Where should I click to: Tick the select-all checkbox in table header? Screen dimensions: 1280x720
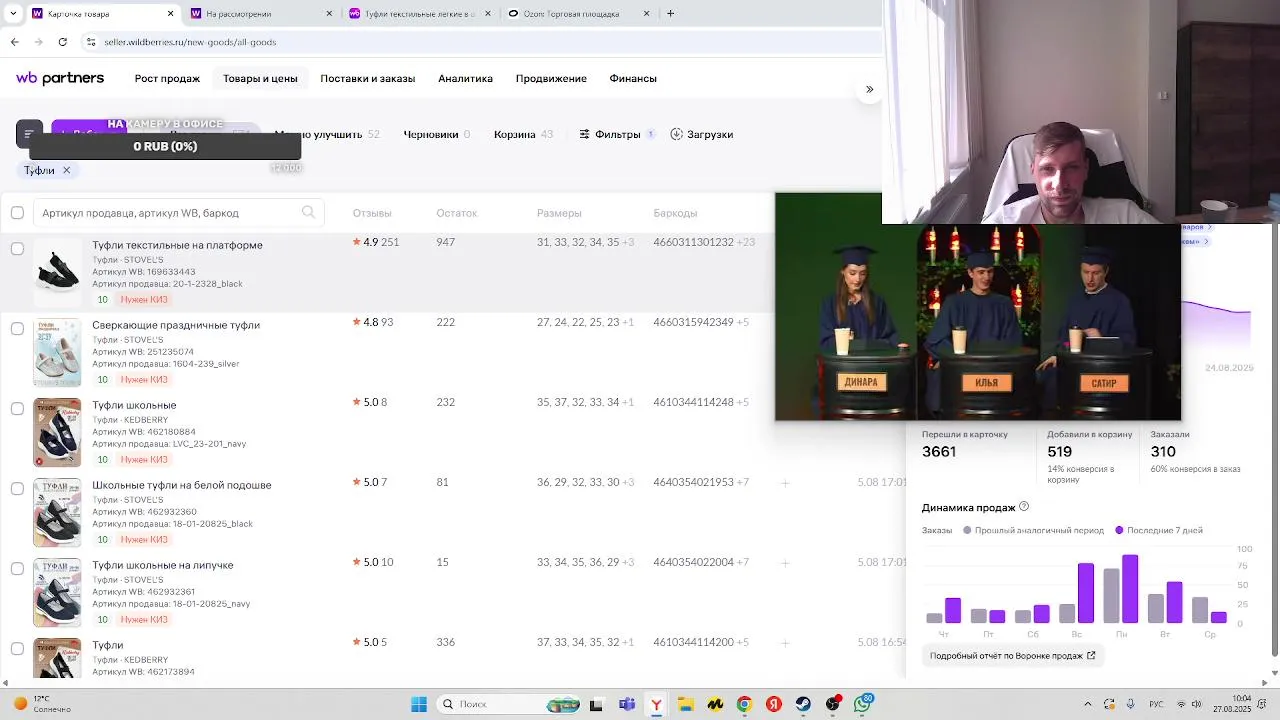(x=17, y=212)
